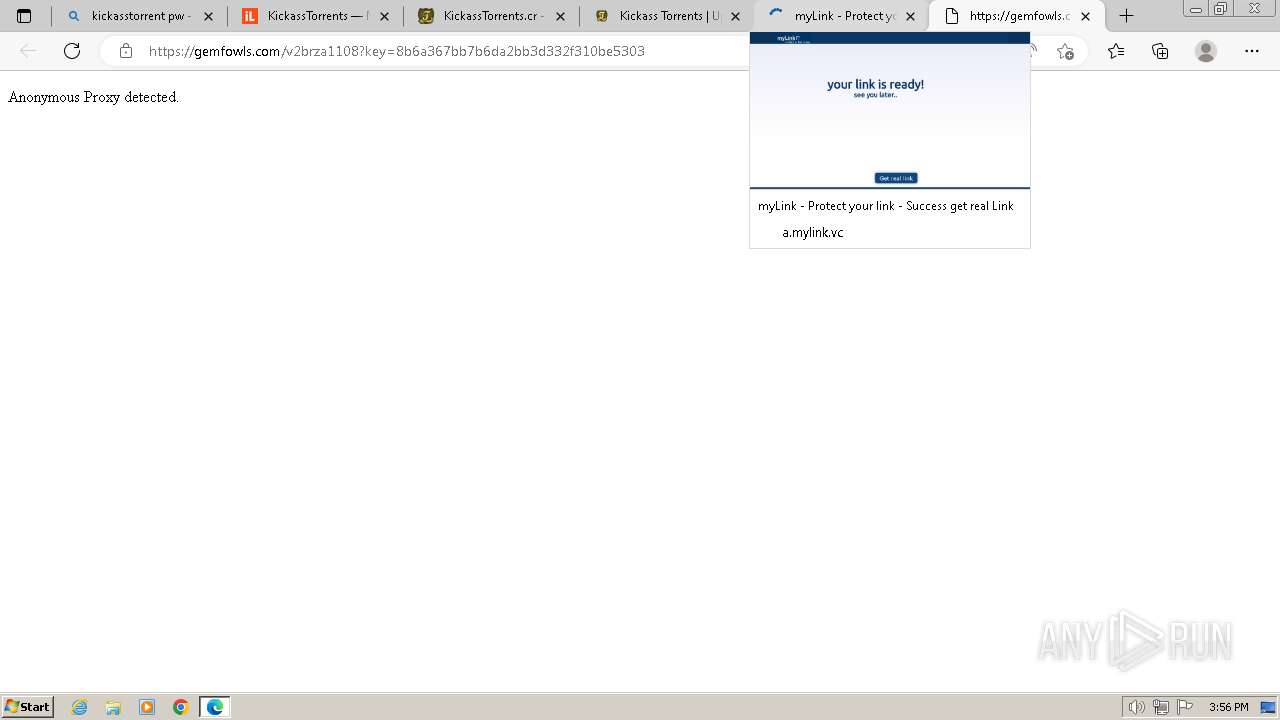Click the a.mylink.vc preview domain text
Image resolution: width=1280 pixels, height=720 pixels.
813,232
